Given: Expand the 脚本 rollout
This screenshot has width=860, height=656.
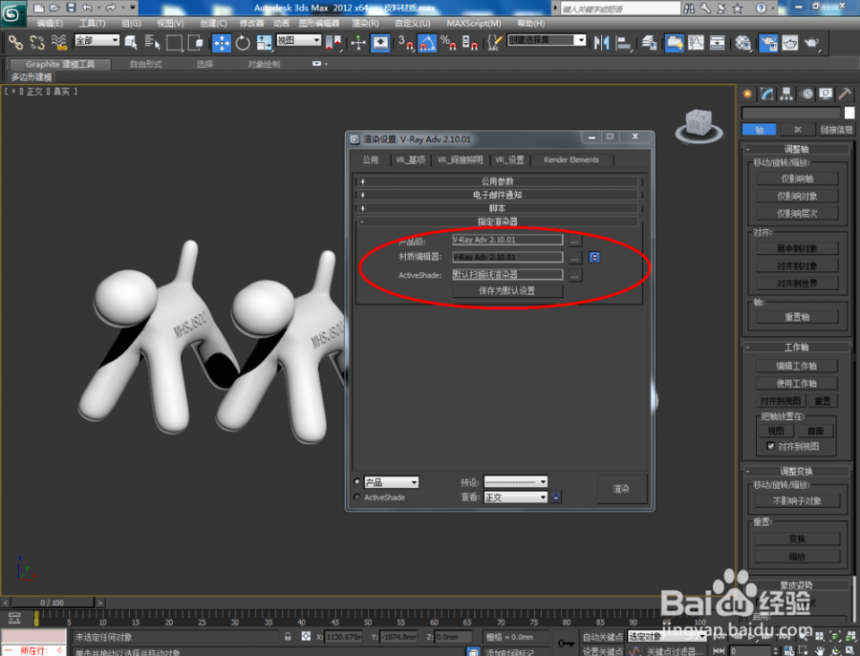Looking at the screenshot, I should click(497, 208).
